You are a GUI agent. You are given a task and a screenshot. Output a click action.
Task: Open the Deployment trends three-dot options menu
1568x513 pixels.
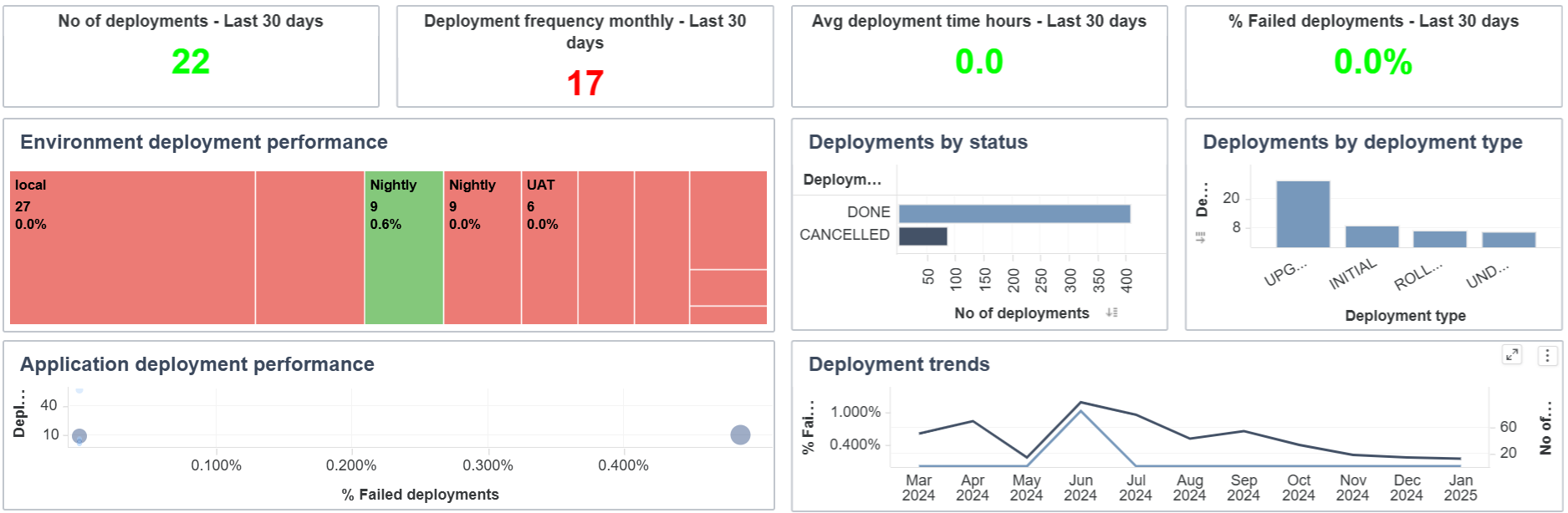pos(1548,355)
